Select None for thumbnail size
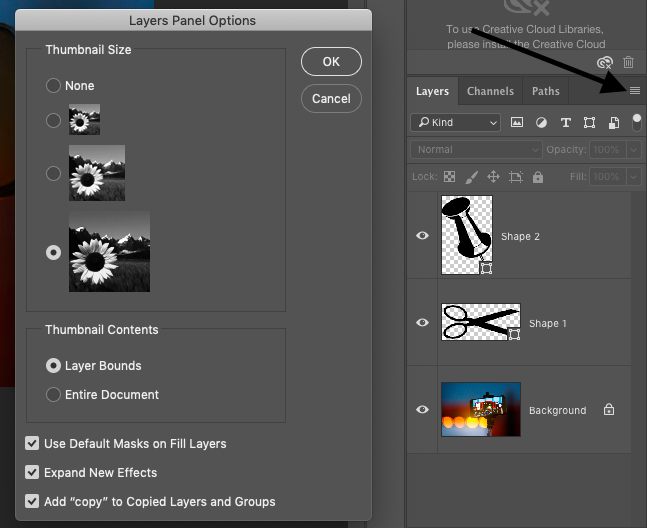 [x=54, y=86]
